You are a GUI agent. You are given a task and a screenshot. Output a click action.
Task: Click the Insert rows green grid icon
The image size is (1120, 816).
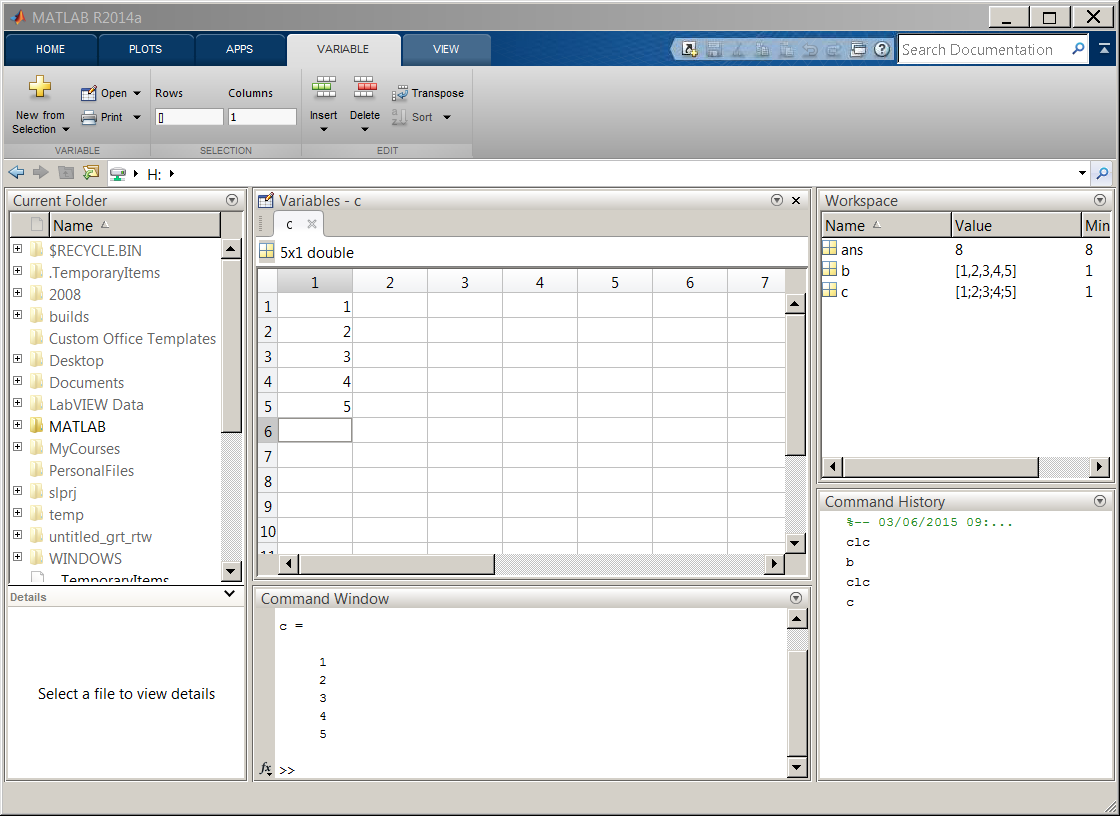(324, 87)
